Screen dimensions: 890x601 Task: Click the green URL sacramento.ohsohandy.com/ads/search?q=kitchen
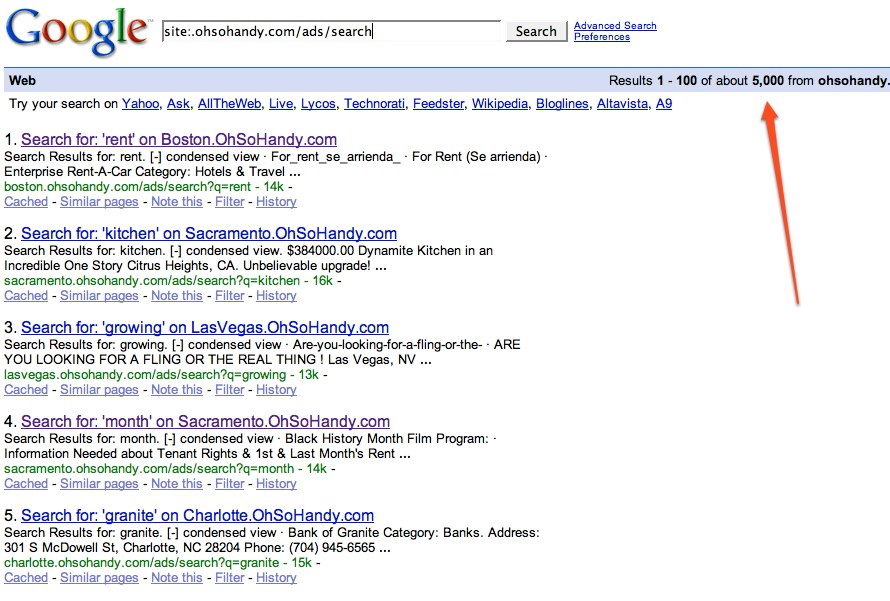pos(152,281)
